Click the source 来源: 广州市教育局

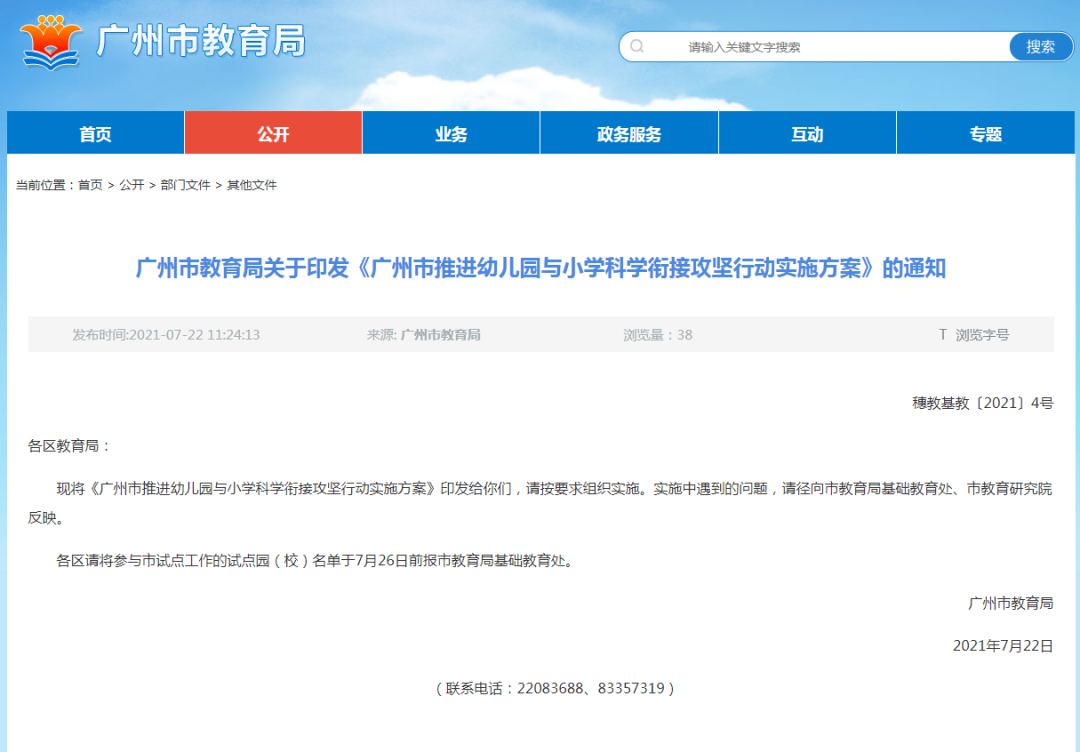click(424, 335)
